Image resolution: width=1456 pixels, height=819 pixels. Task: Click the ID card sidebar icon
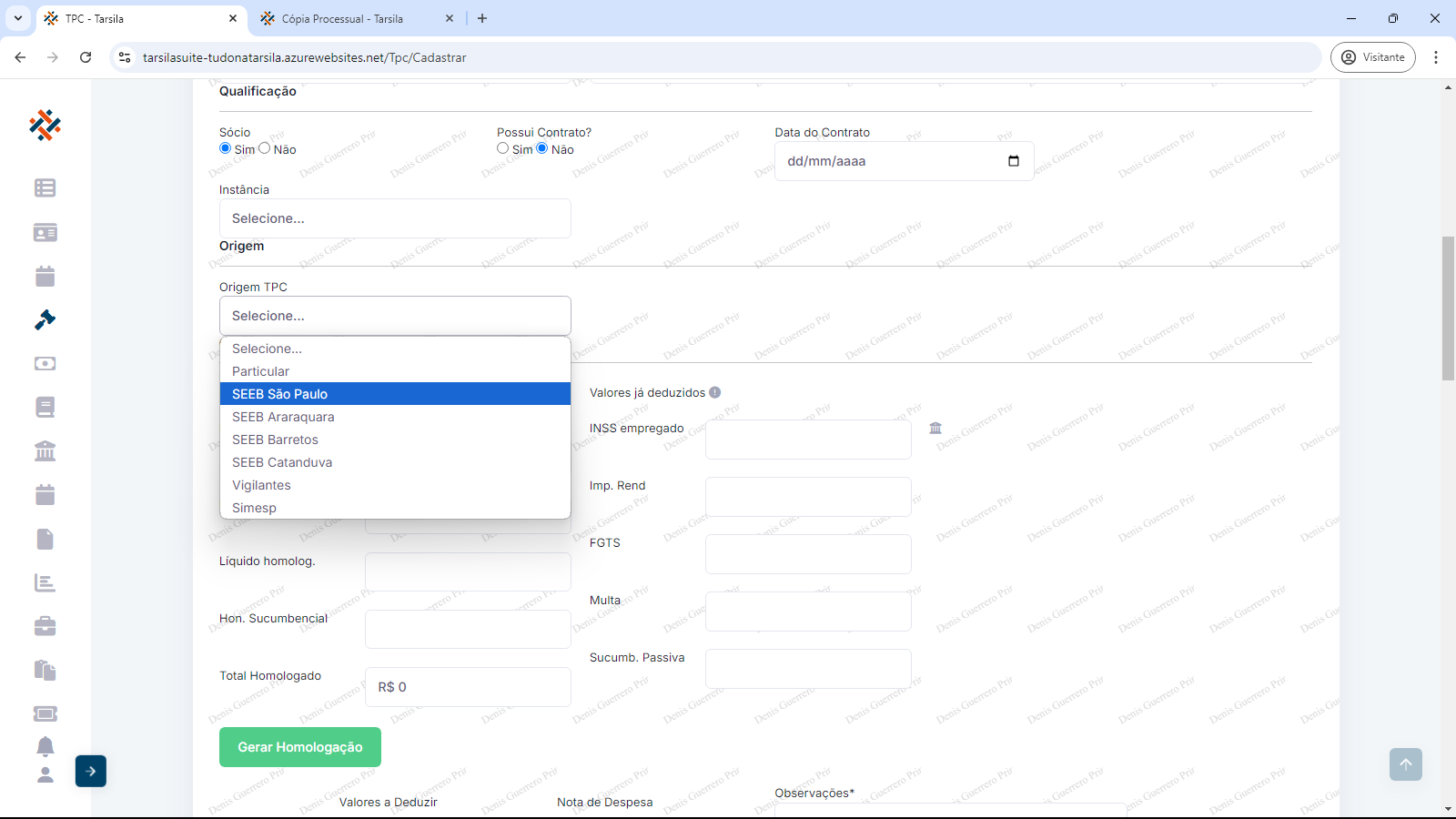[45, 232]
